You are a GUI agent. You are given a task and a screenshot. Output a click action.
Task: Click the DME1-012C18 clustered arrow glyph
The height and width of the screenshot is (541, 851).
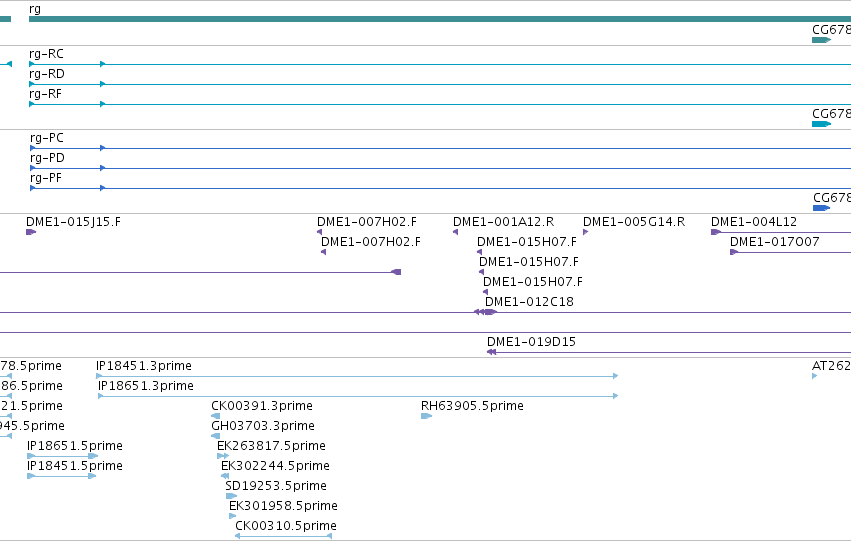485,312
